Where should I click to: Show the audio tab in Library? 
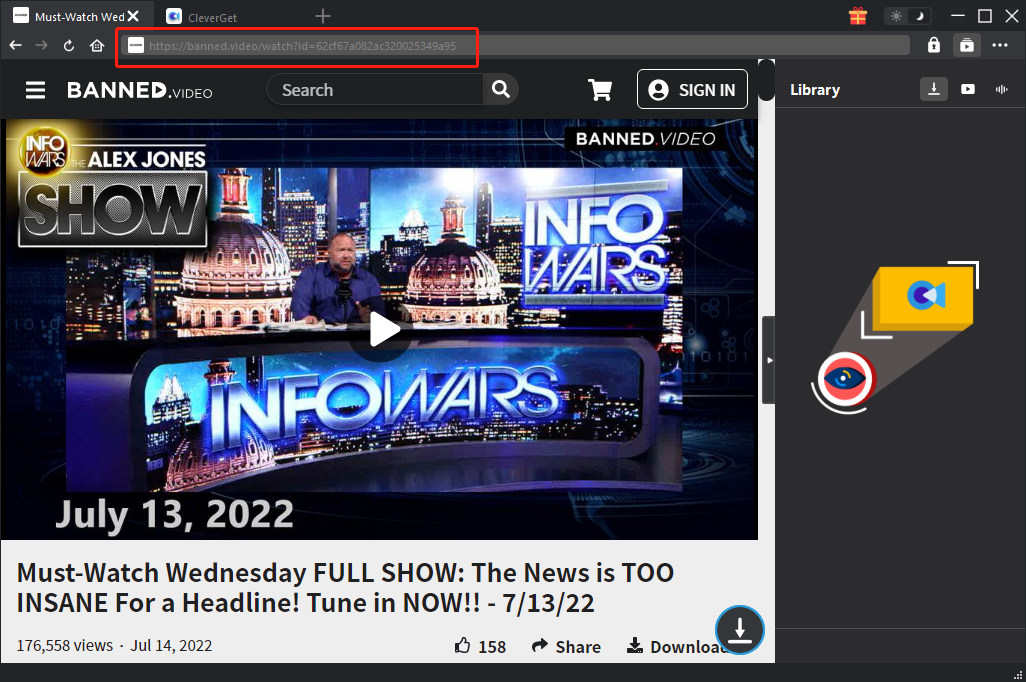tap(1000, 89)
